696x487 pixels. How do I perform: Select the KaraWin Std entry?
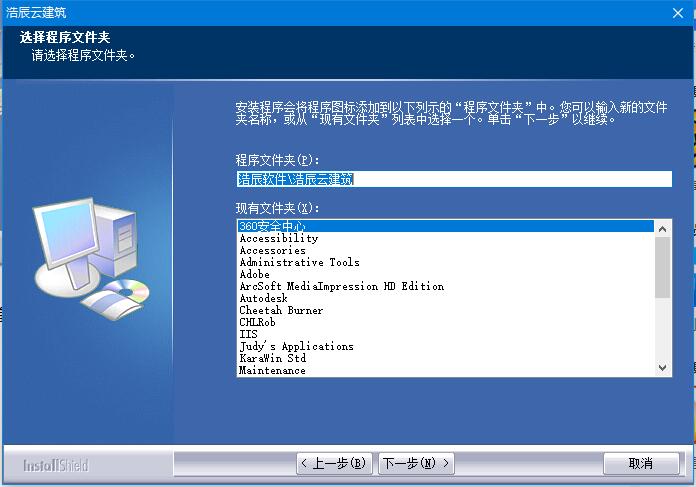click(272, 358)
